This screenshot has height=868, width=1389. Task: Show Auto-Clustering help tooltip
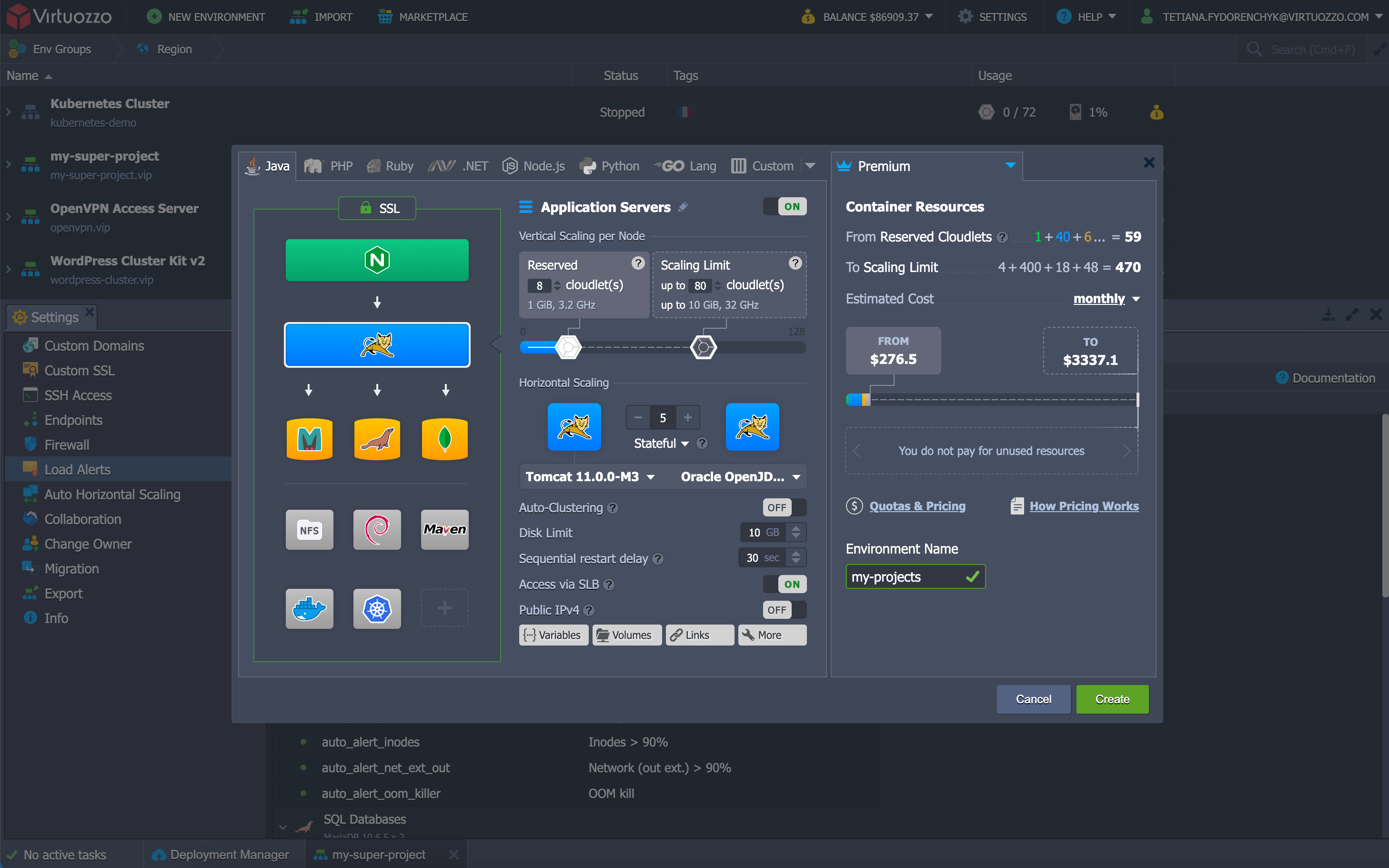point(613,508)
